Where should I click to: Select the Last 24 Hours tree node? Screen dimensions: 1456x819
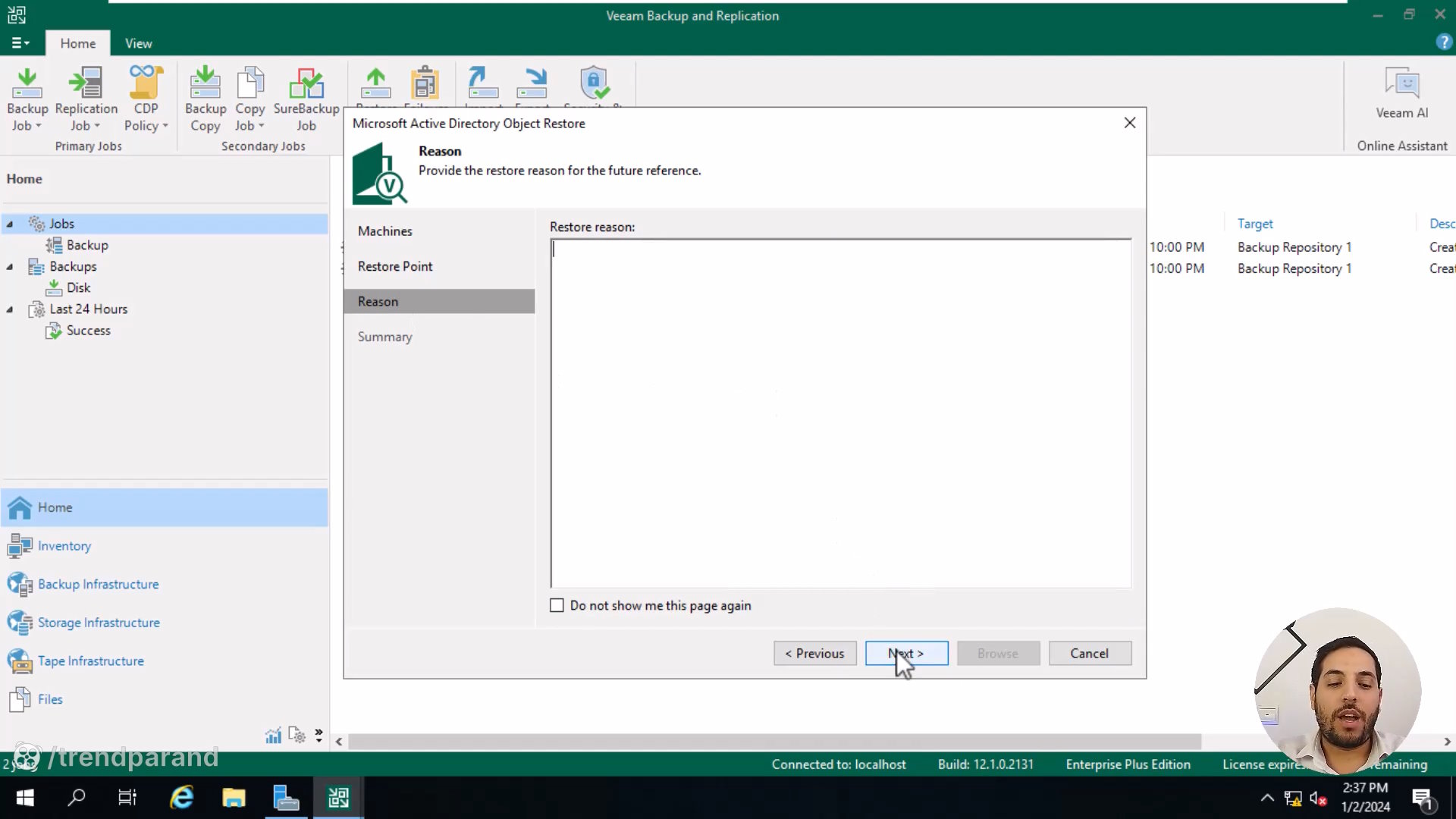tap(88, 309)
